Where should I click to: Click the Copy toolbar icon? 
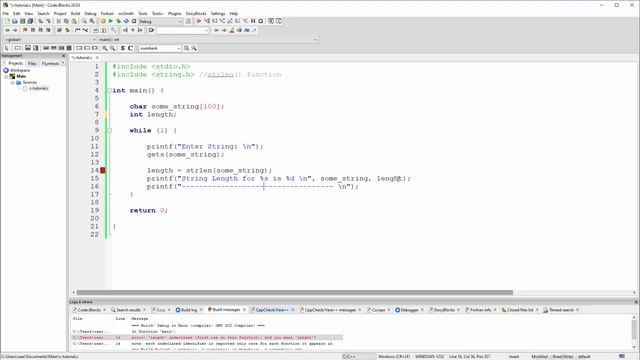(x=66, y=21)
